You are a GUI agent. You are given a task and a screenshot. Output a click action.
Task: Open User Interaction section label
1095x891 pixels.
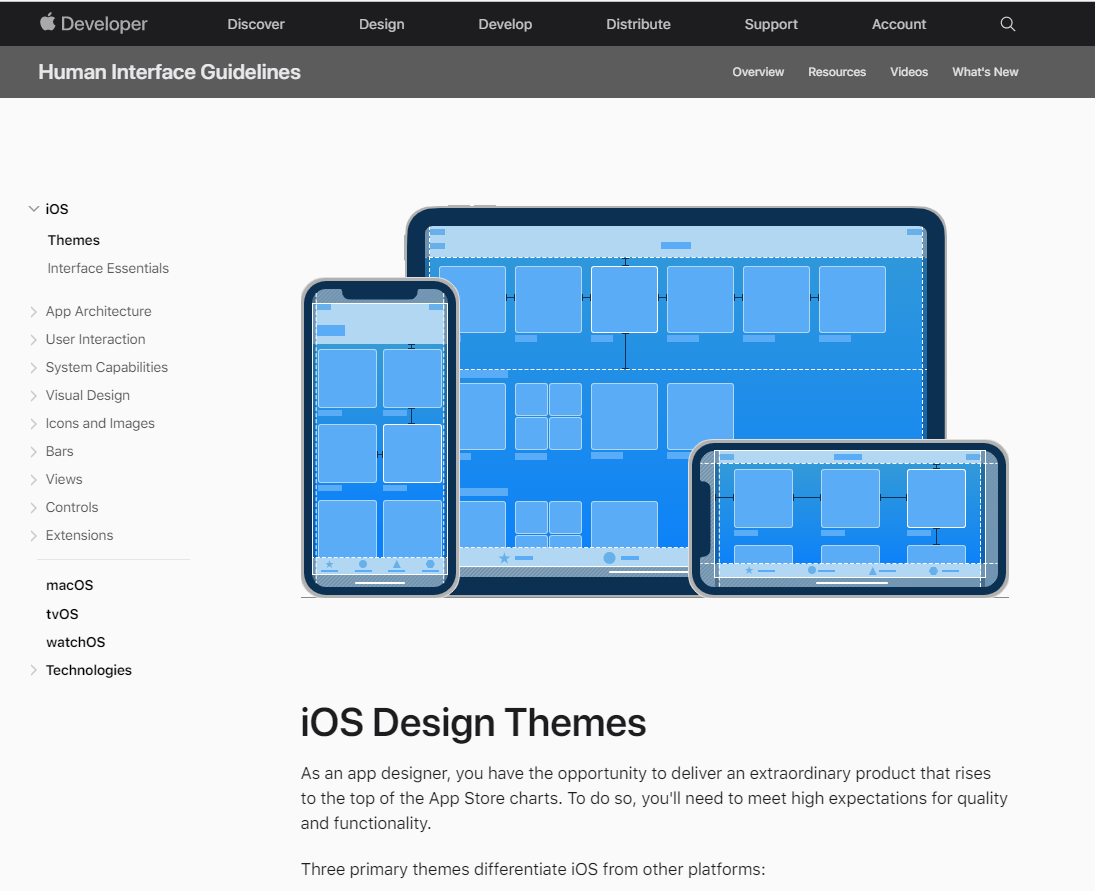pyautogui.click(x=96, y=339)
